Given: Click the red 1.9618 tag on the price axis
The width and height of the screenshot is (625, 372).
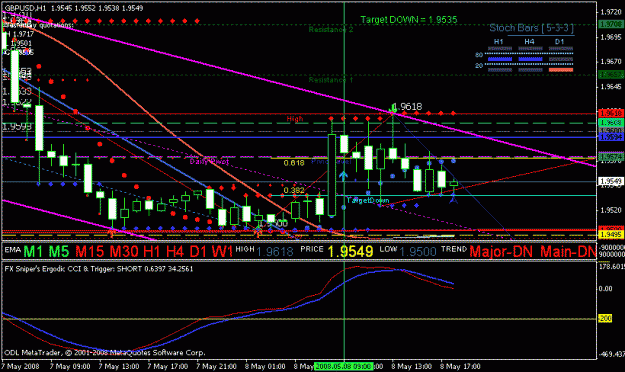Looking at the screenshot, I should [x=611, y=114].
